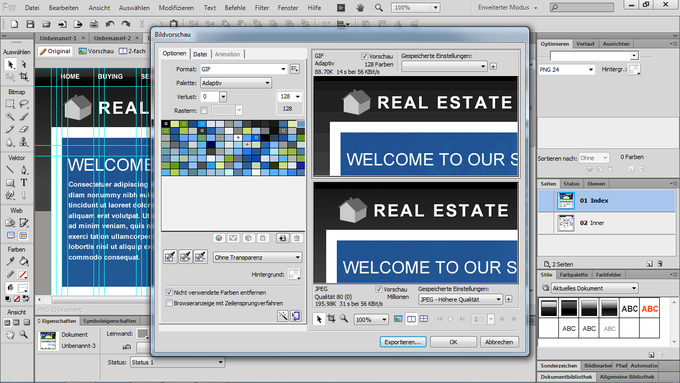Select the Pointer tool in the tools panel
Image resolution: width=680 pixels, height=383 pixels.
(x=10, y=64)
